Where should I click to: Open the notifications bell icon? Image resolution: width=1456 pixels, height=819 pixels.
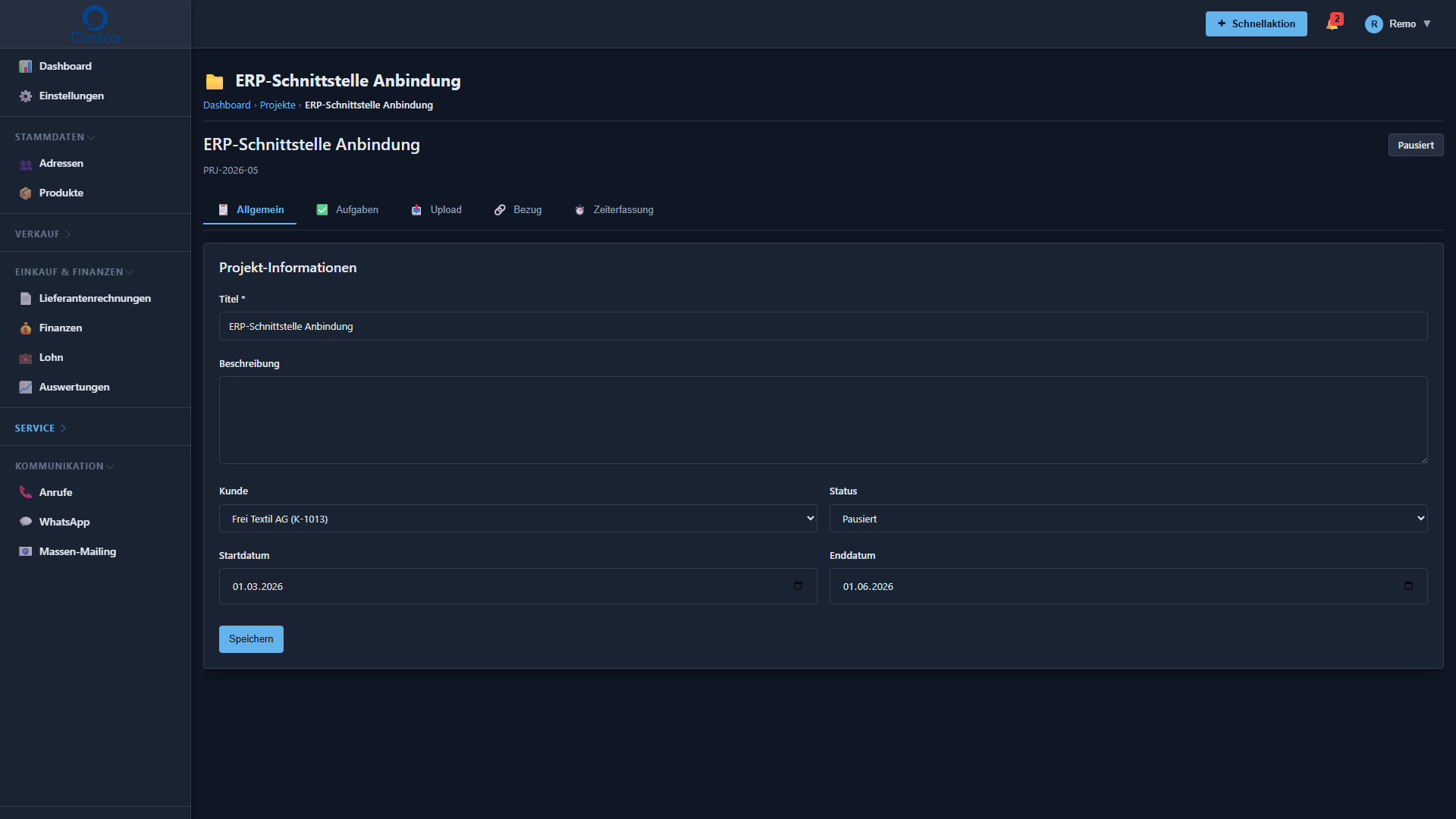(x=1332, y=24)
